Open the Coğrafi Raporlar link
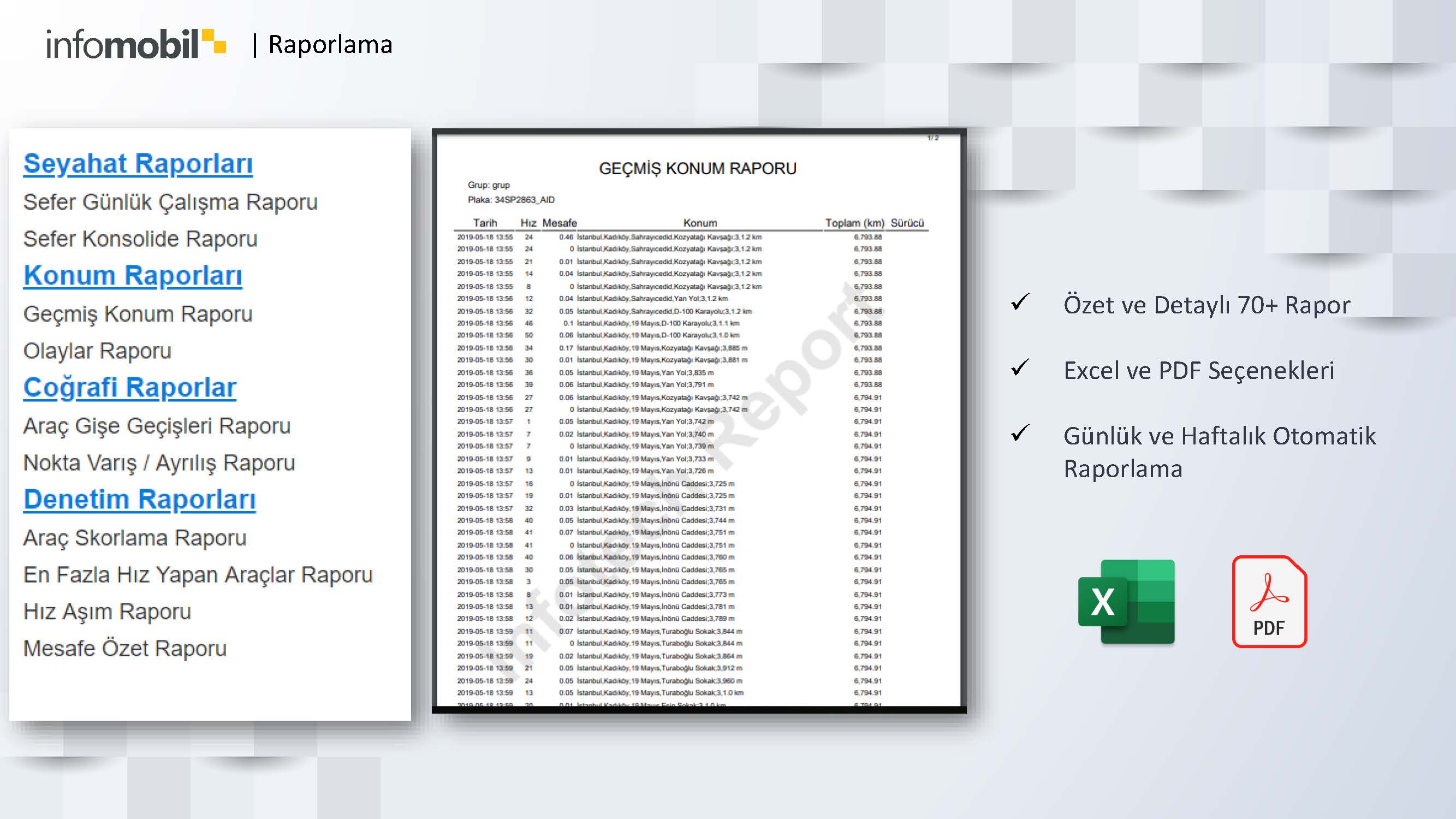The height and width of the screenshot is (819, 1456). (x=130, y=388)
